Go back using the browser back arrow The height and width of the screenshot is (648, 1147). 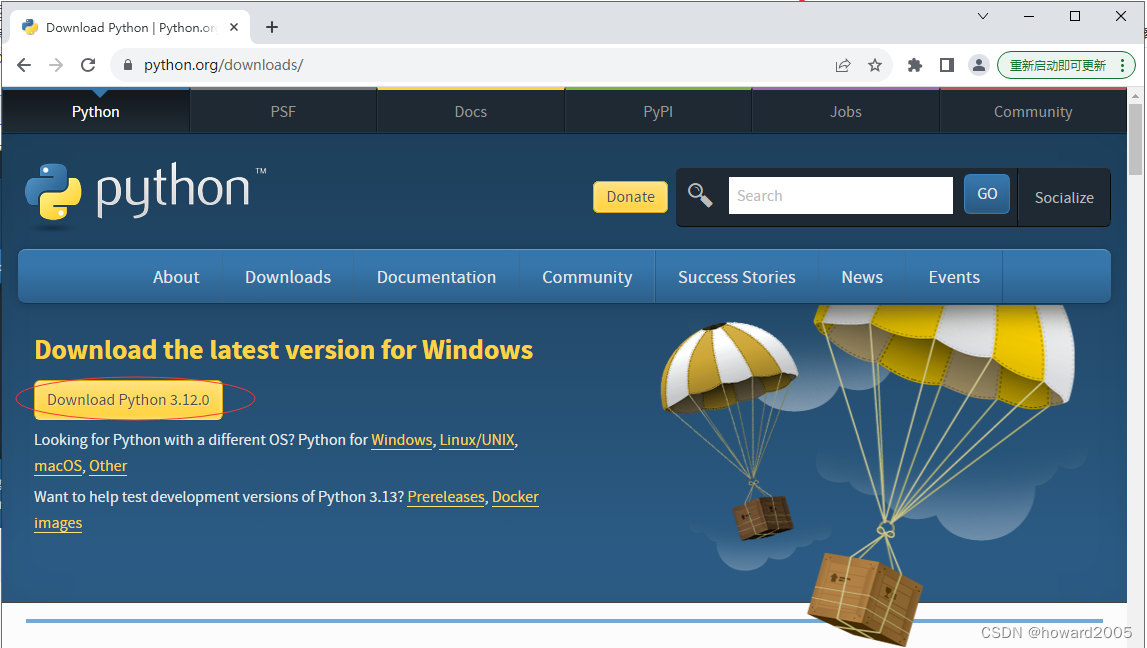[x=24, y=65]
